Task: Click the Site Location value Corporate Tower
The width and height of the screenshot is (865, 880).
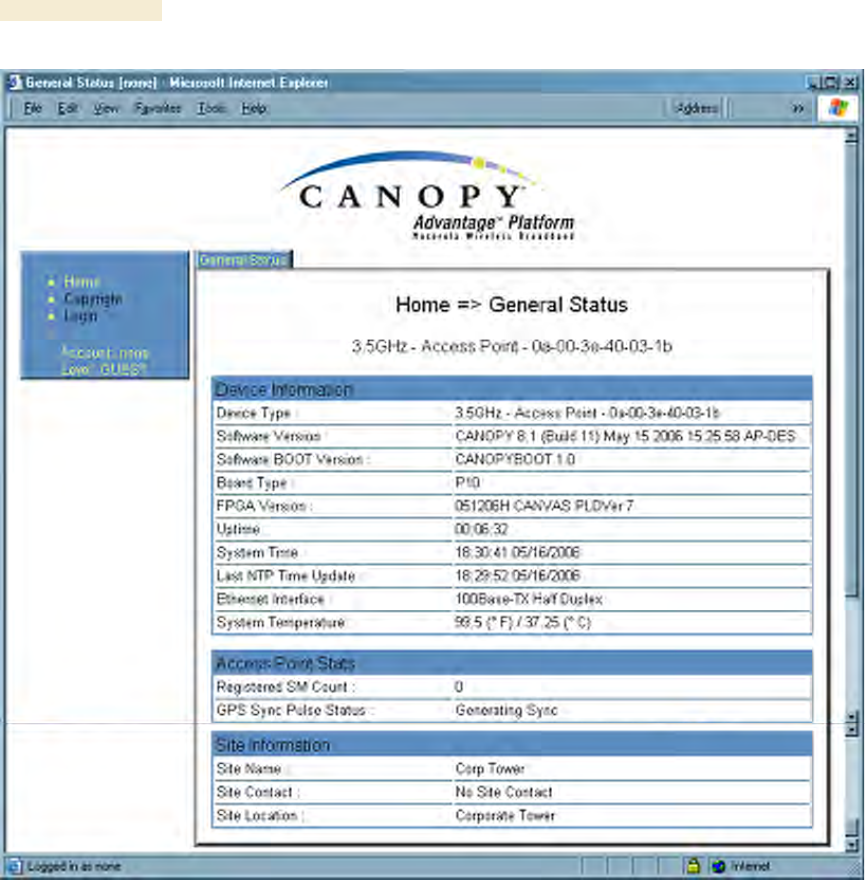Action: click(505, 815)
